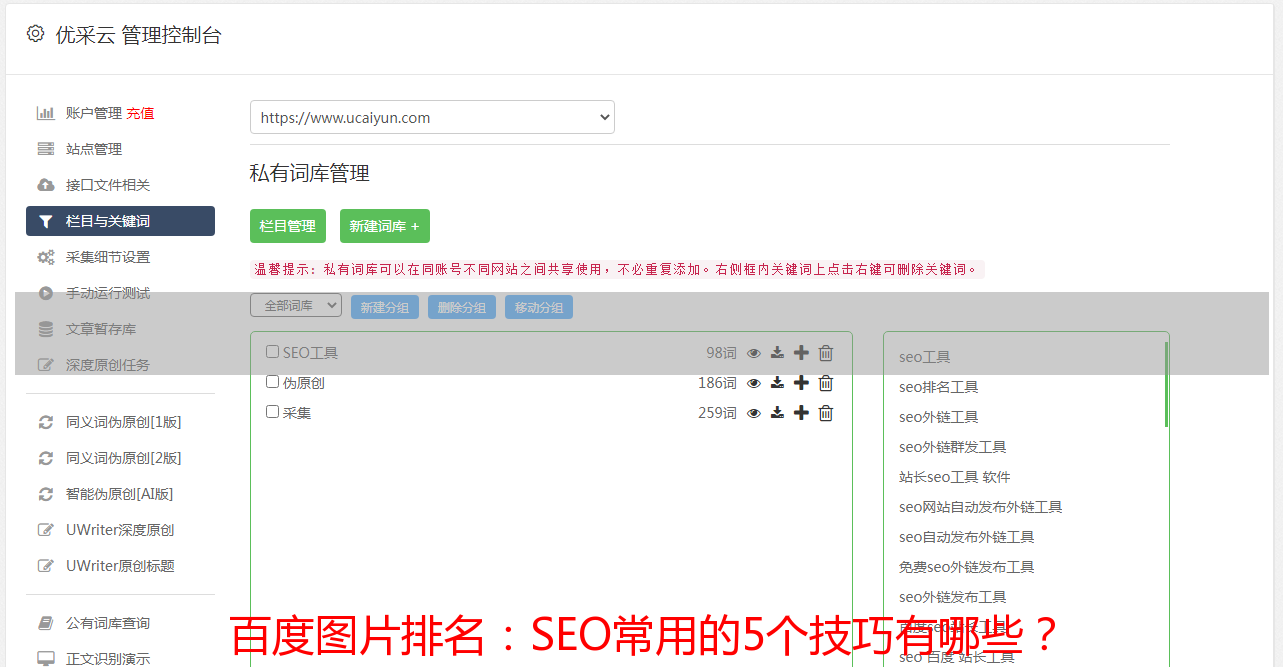Image resolution: width=1283 pixels, height=667 pixels.
Task: Click the edit icon beside UWriter深度原创
Action: coord(45,530)
